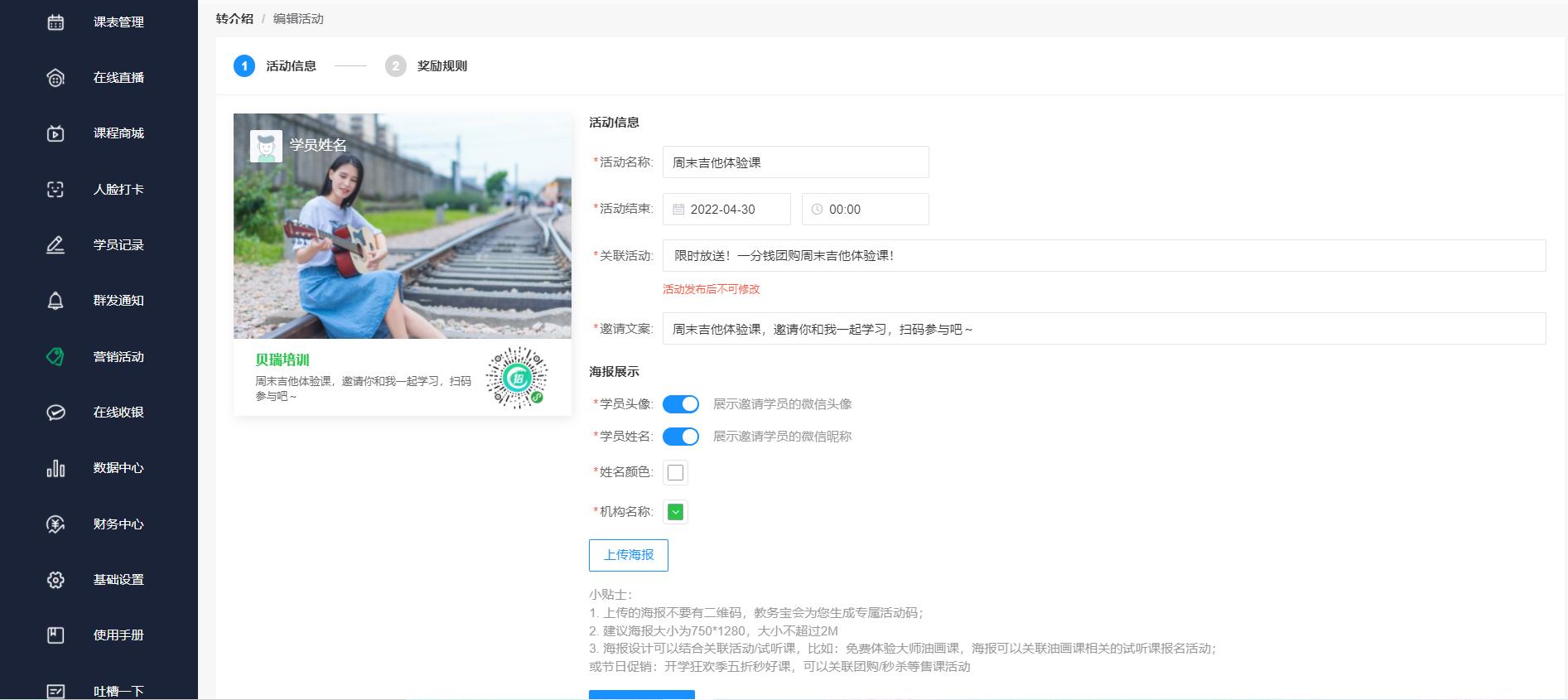The width and height of the screenshot is (1568, 700).
Task: Open 在线收银 menu item
Action: click(118, 413)
